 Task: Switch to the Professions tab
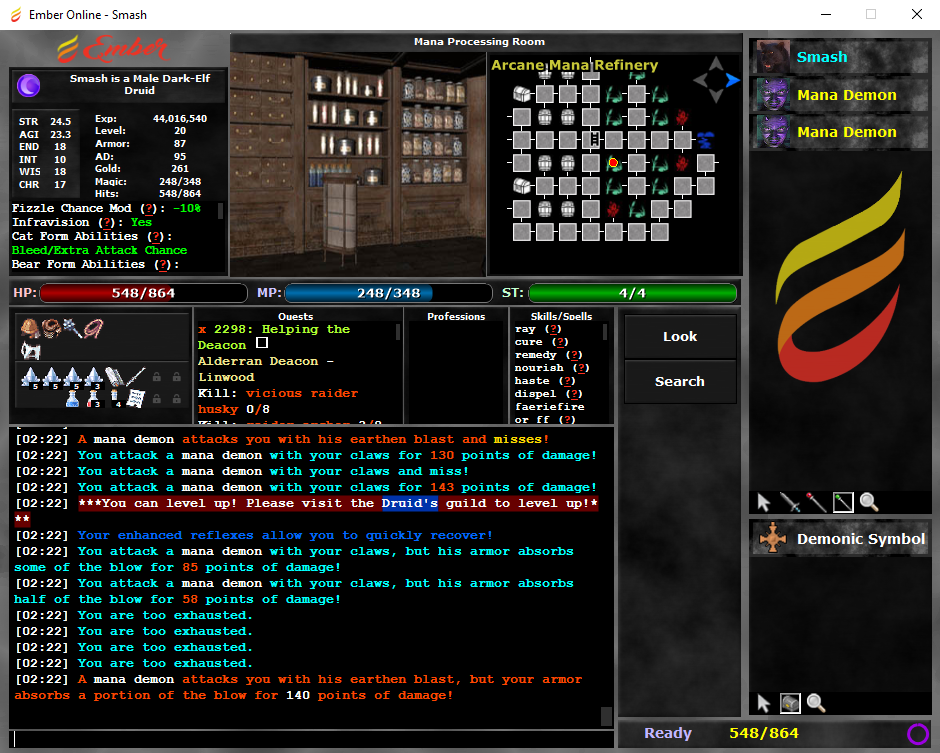[x=456, y=317]
